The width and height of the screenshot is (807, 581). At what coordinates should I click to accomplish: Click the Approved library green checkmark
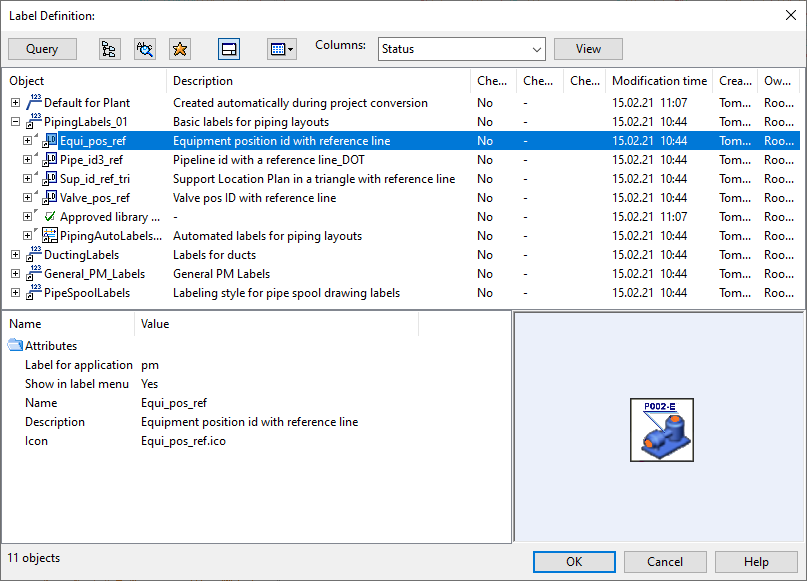[49, 217]
